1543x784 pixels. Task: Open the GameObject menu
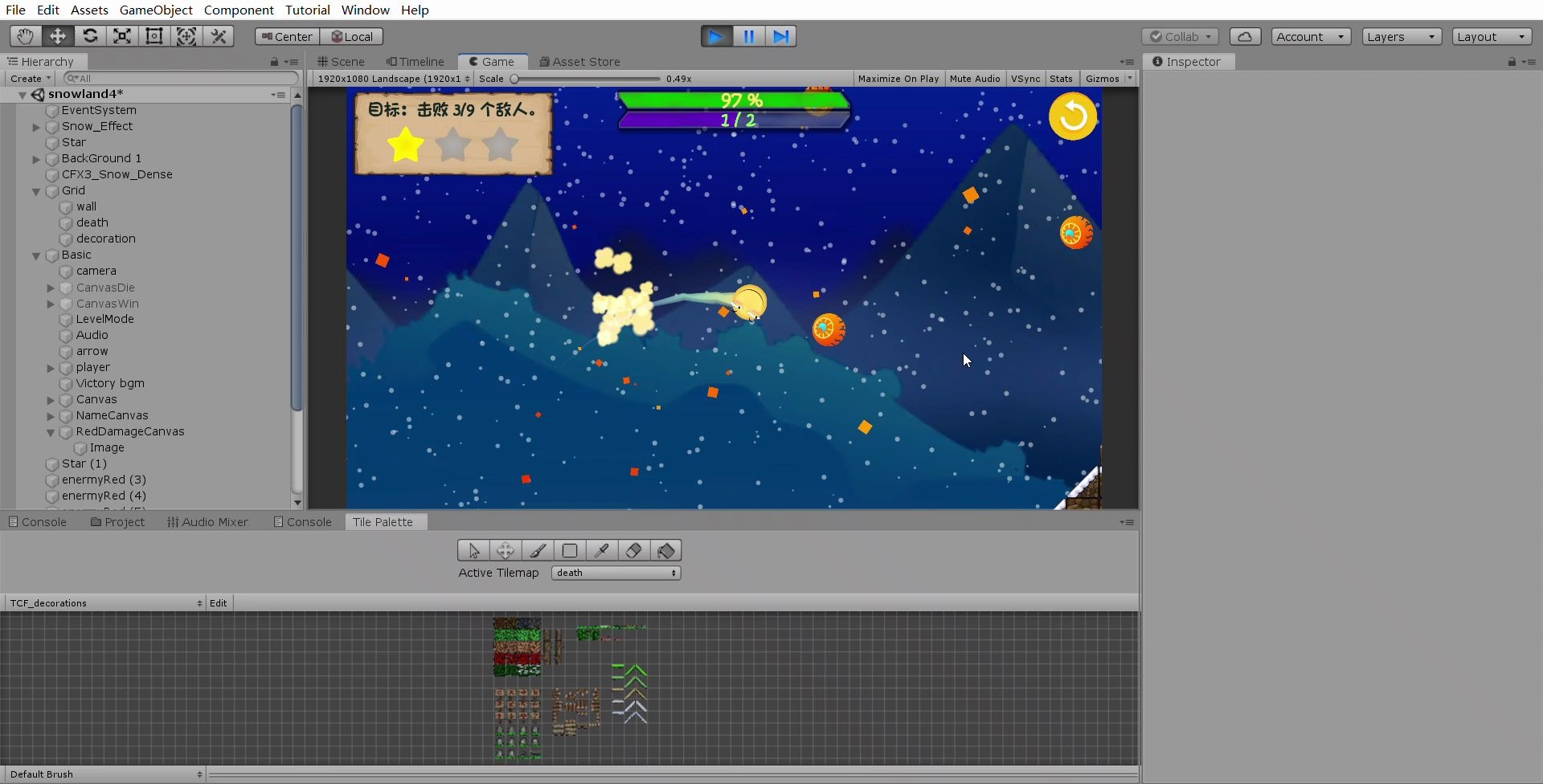[x=156, y=10]
